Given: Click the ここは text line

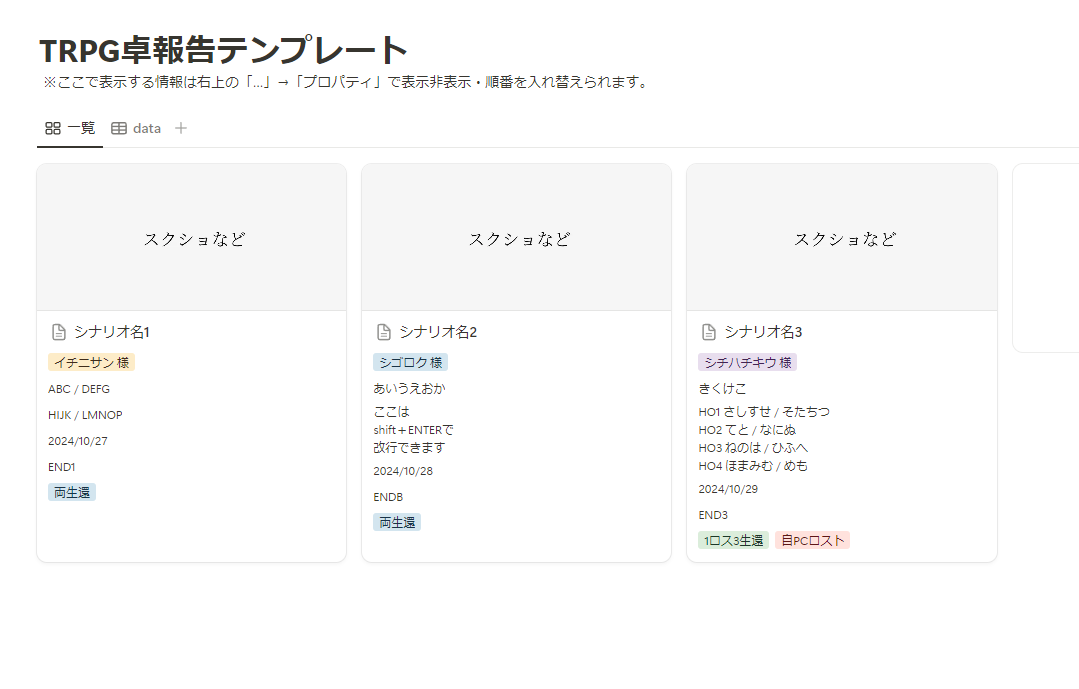Looking at the screenshot, I should point(392,412).
